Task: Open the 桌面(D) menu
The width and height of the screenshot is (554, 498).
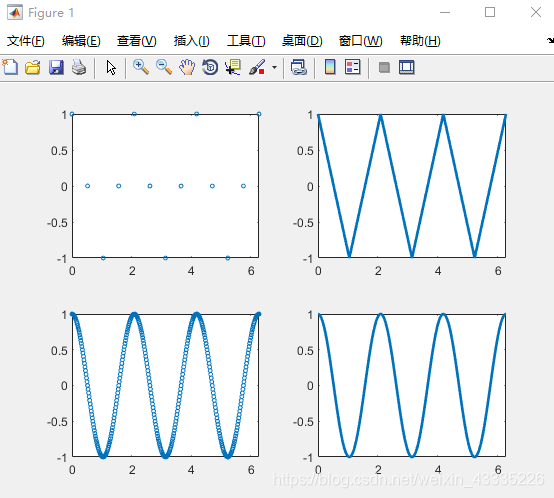Action: (302, 41)
